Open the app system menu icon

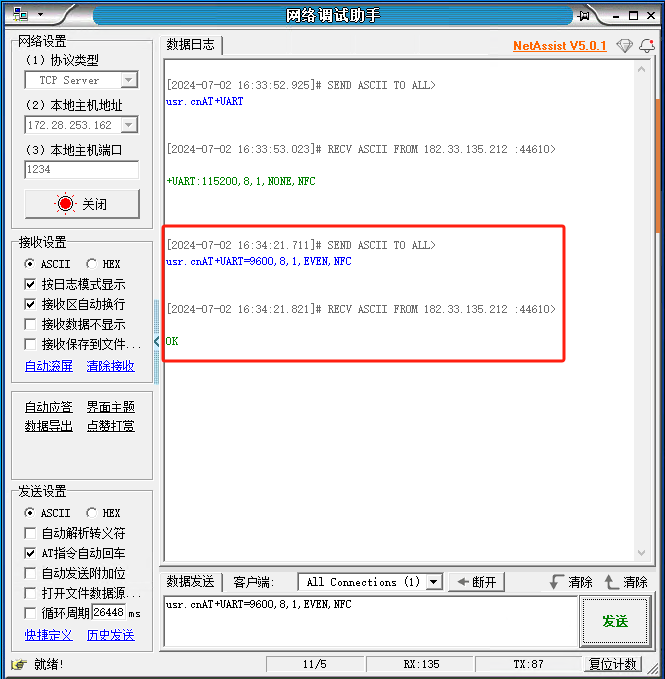pos(20,14)
